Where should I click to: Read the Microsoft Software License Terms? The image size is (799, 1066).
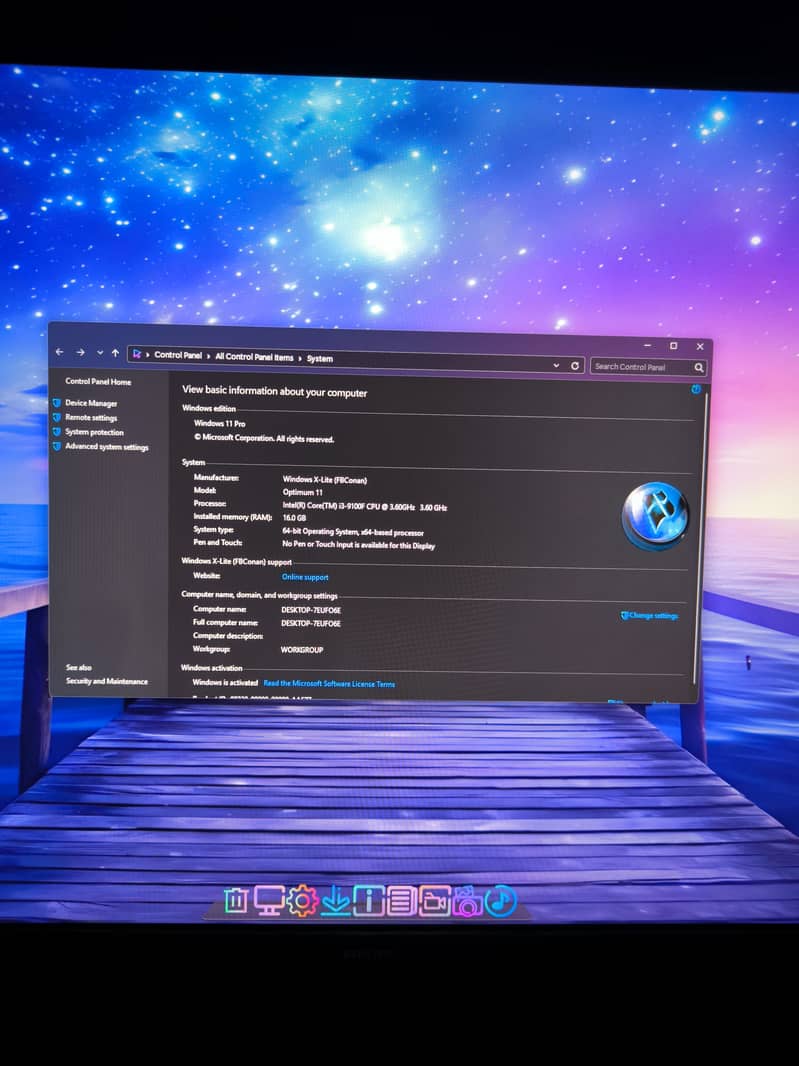click(329, 684)
